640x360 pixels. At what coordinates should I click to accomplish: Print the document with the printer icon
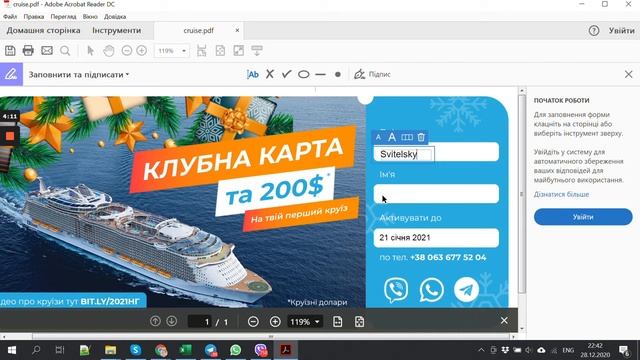coord(28,51)
